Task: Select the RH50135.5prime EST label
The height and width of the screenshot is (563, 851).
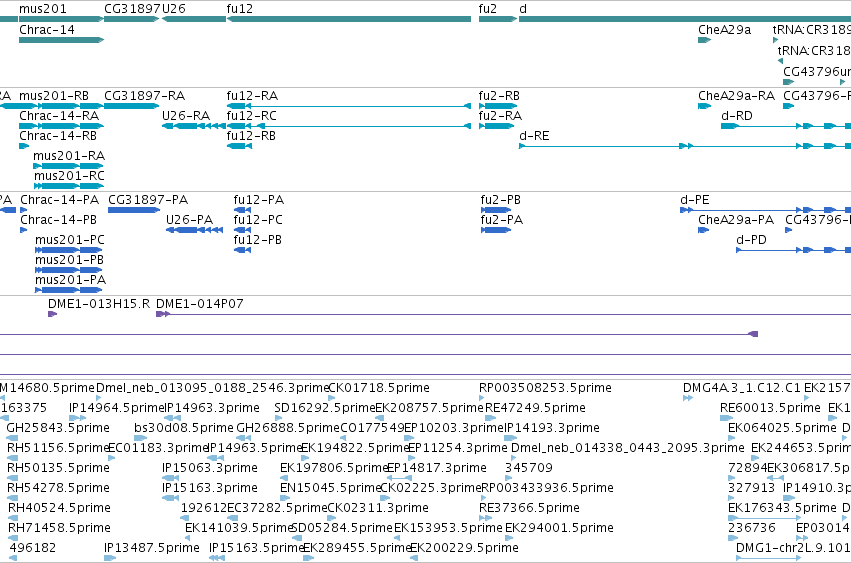Action: pos(58,469)
